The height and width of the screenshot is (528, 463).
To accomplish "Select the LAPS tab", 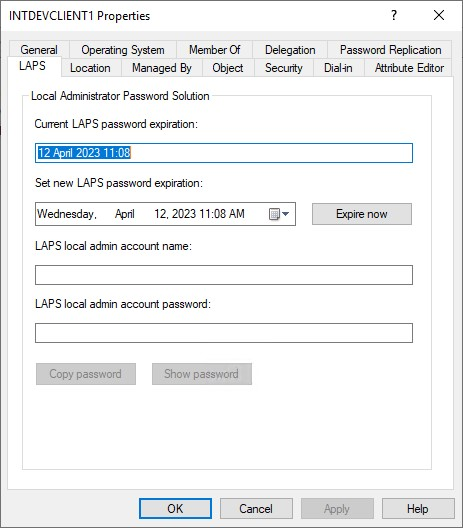I will pyautogui.click(x=33, y=66).
